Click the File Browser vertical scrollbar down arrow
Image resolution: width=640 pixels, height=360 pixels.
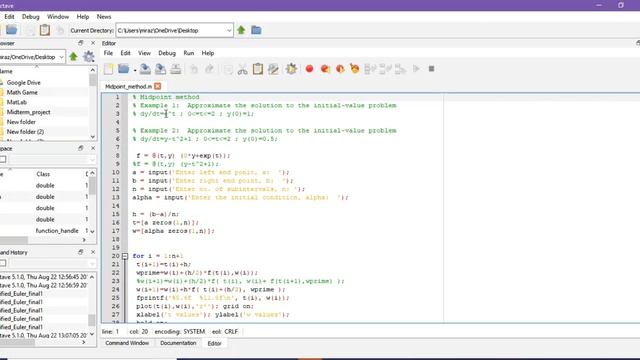tap(93, 137)
